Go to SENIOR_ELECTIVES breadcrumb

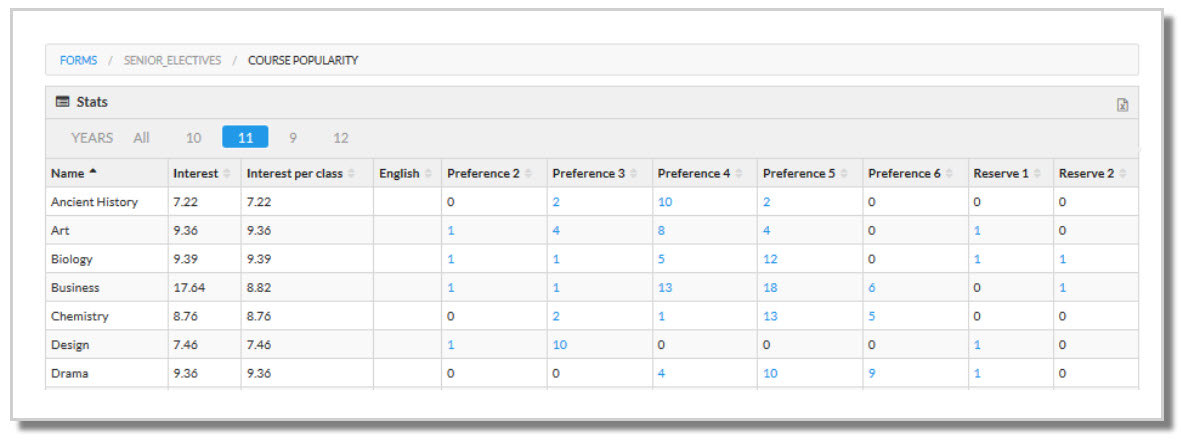172,60
